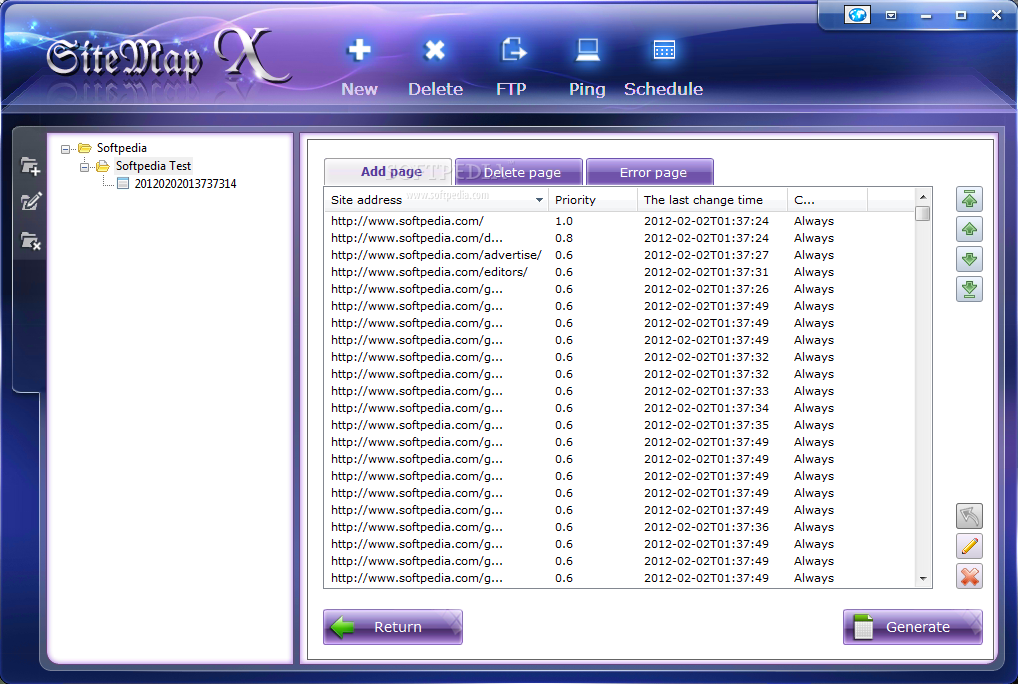Switch to the Add page tab
Screen dimensions: 1018x684
coord(388,172)
